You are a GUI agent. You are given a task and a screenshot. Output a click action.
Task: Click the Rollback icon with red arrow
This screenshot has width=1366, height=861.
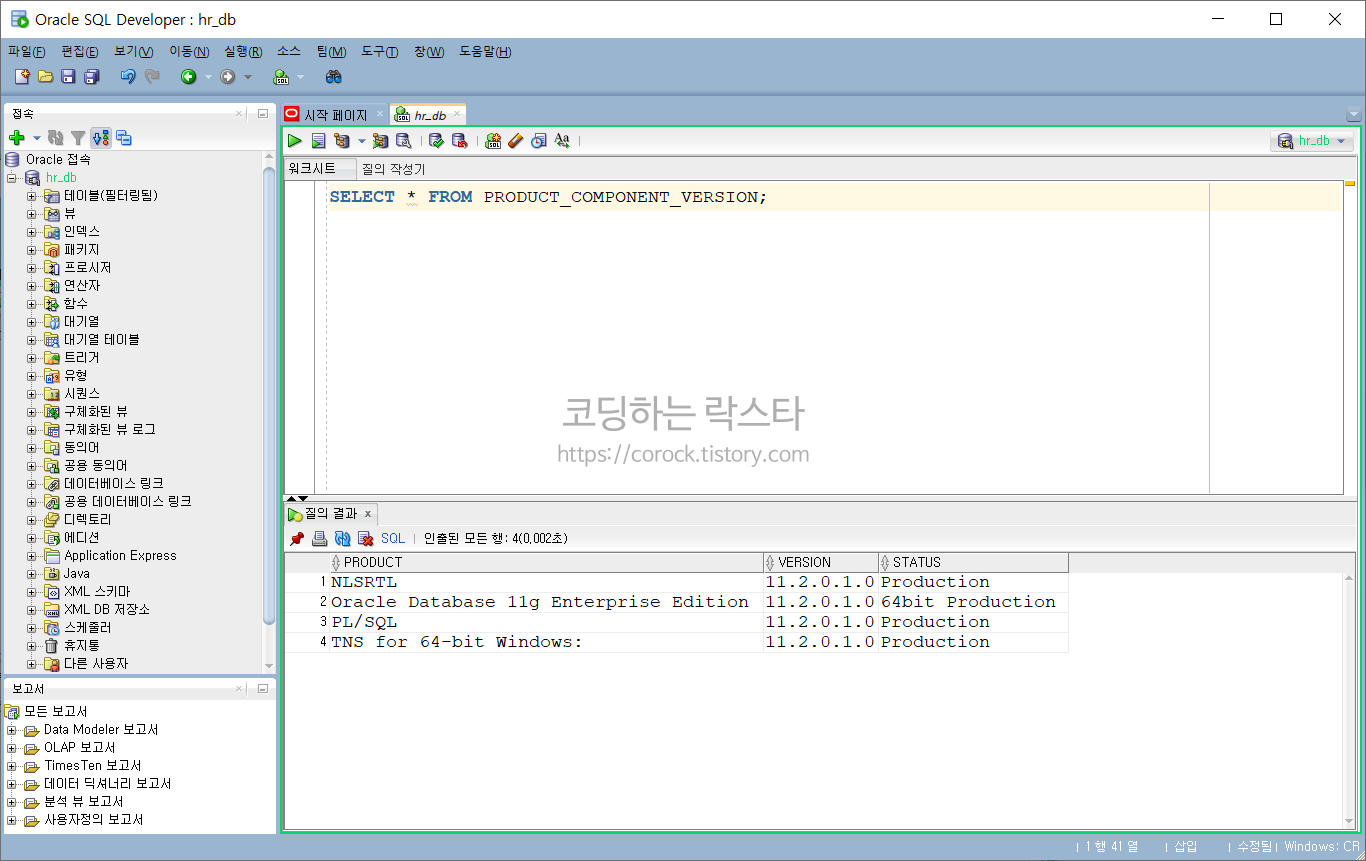460,141
